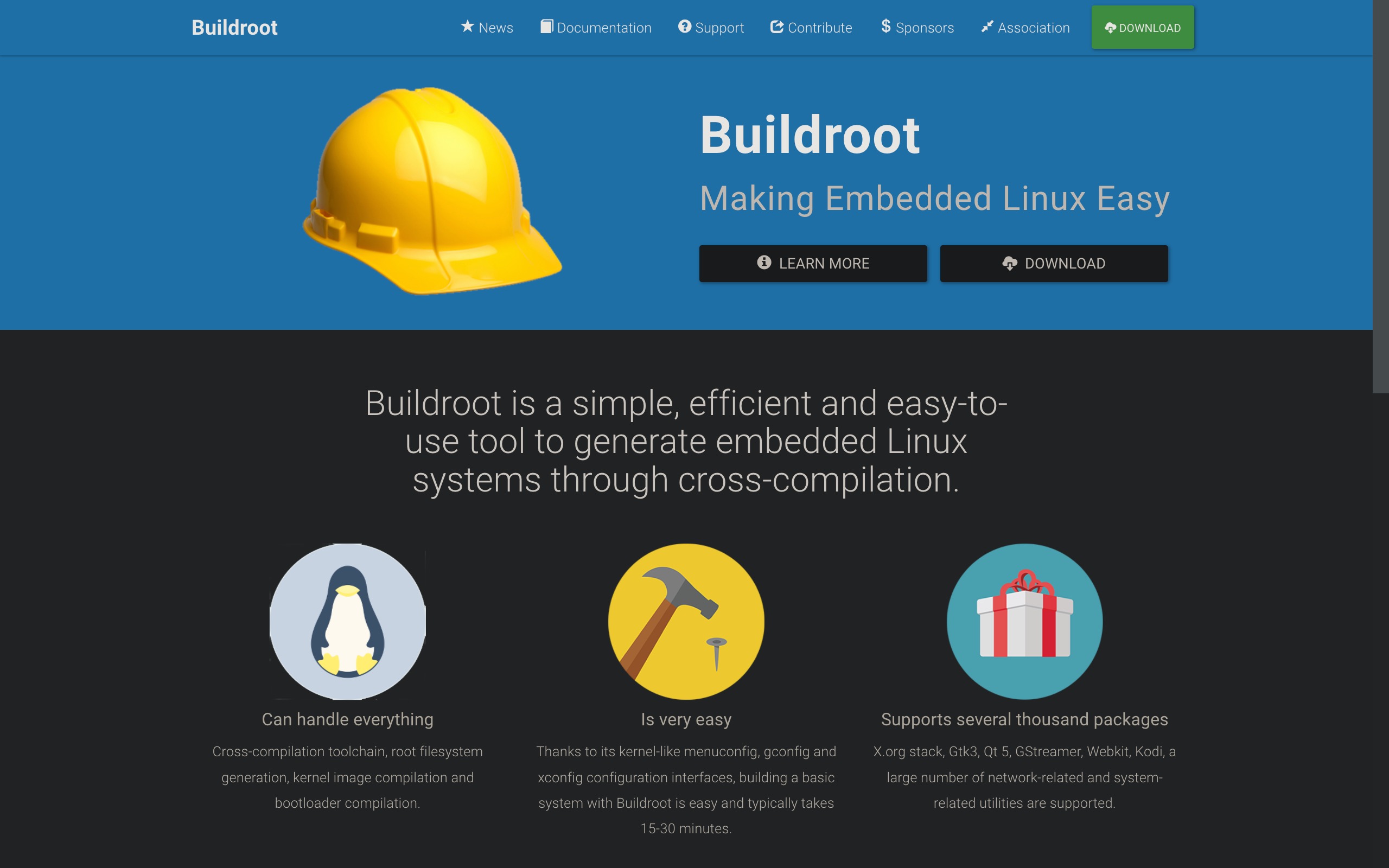Click the Can handle everything heading
This screenshot has width=1389, height=868.
[x=347, y=719]
